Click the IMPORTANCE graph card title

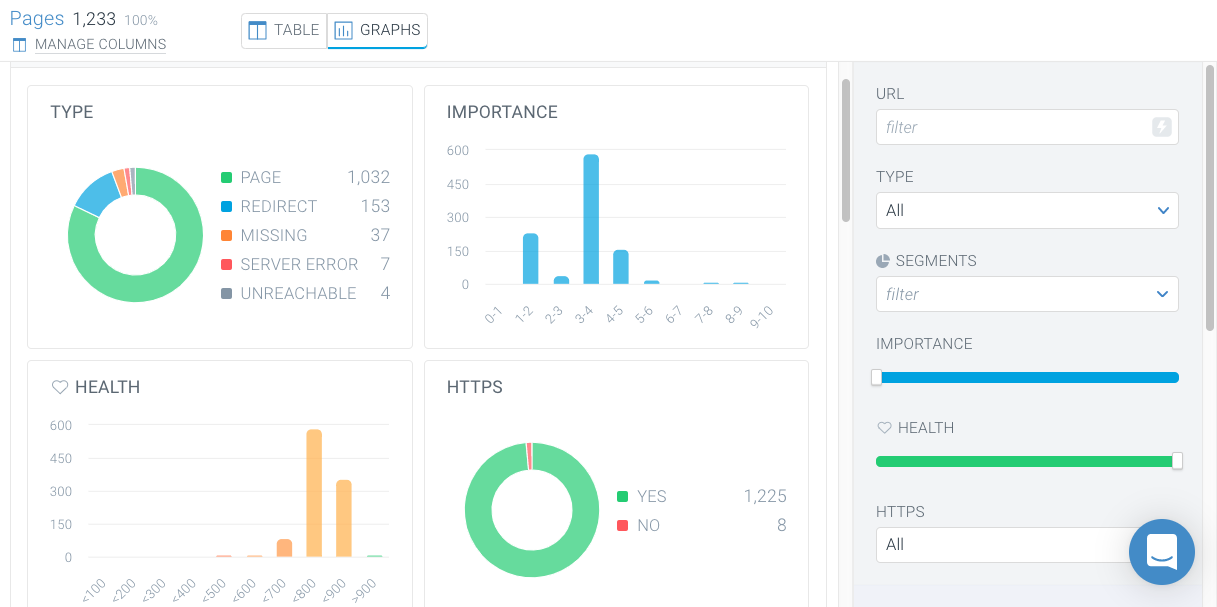coord(502,112)
